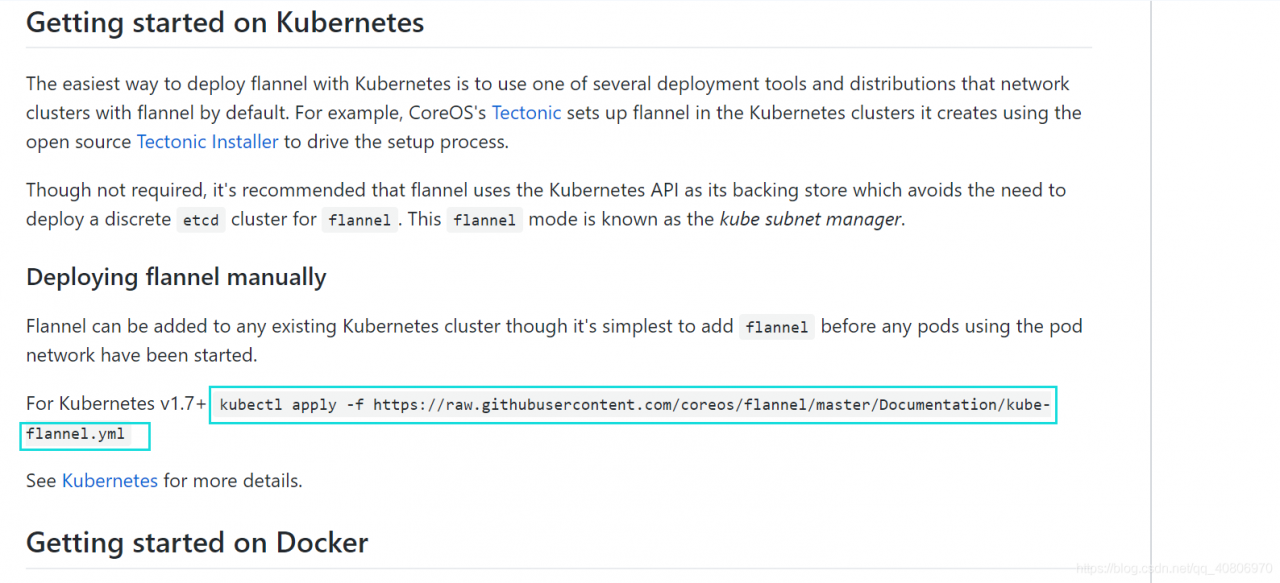
Task: Click the paragraph starting 'Flannel can be added'
Action: (554, 340)
